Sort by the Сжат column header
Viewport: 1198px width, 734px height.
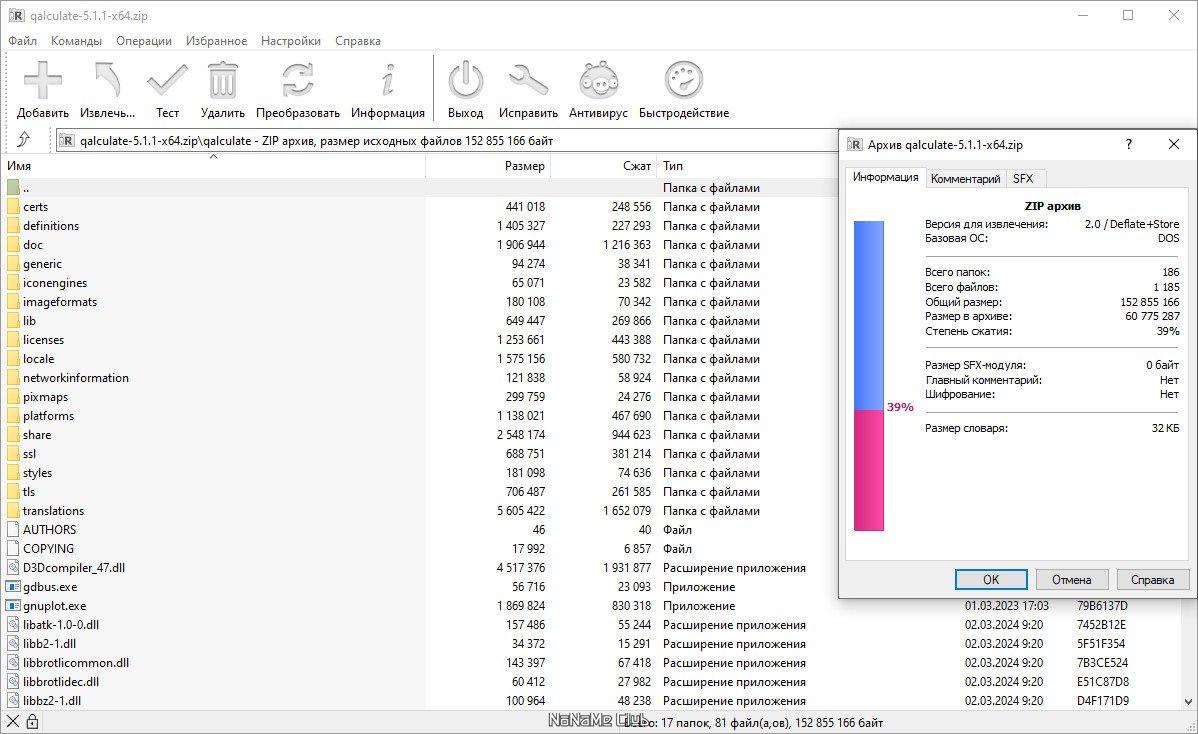[x=604, y=166]
